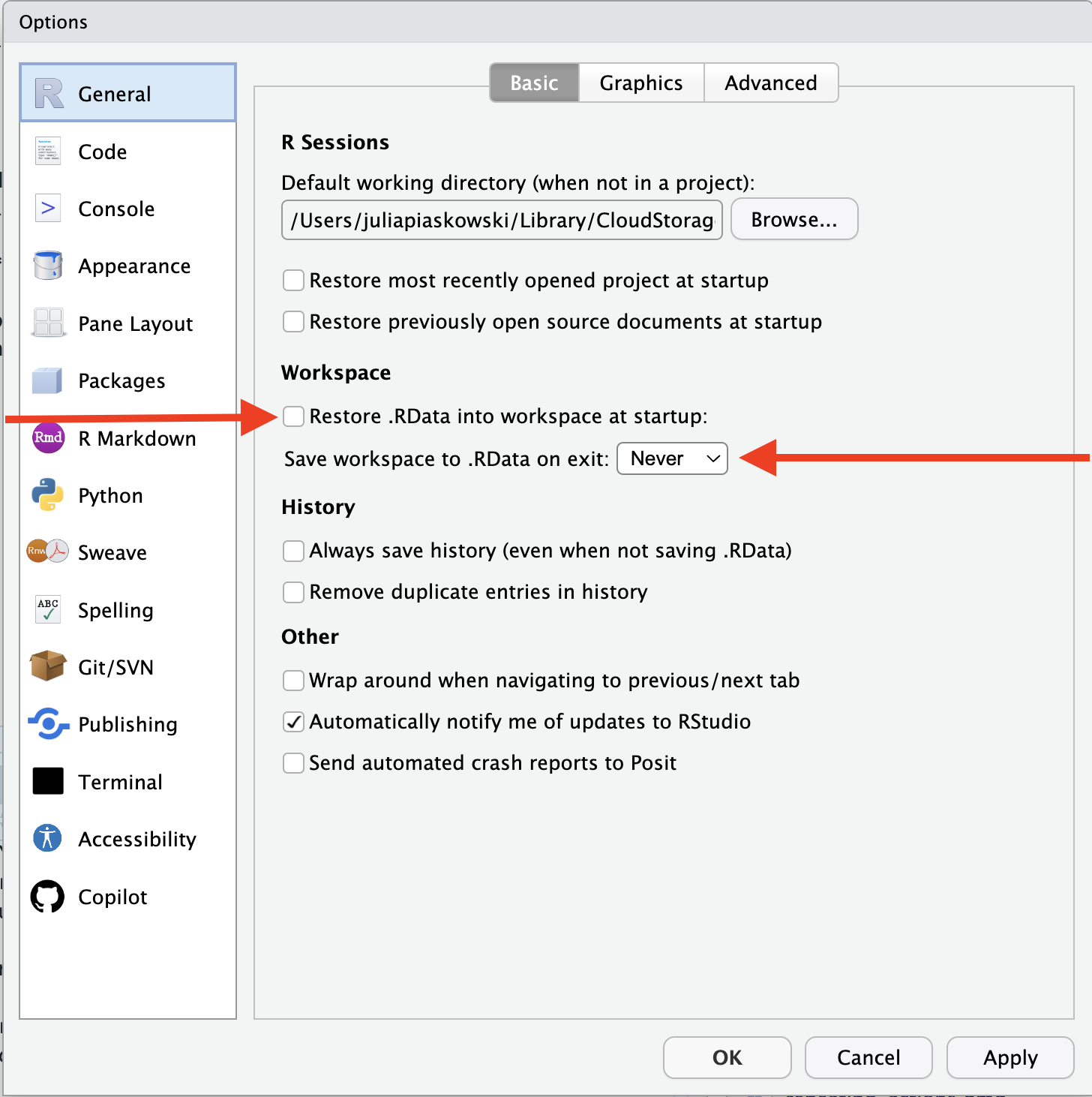Select the General R icon in sidebar

coord(49,94)
